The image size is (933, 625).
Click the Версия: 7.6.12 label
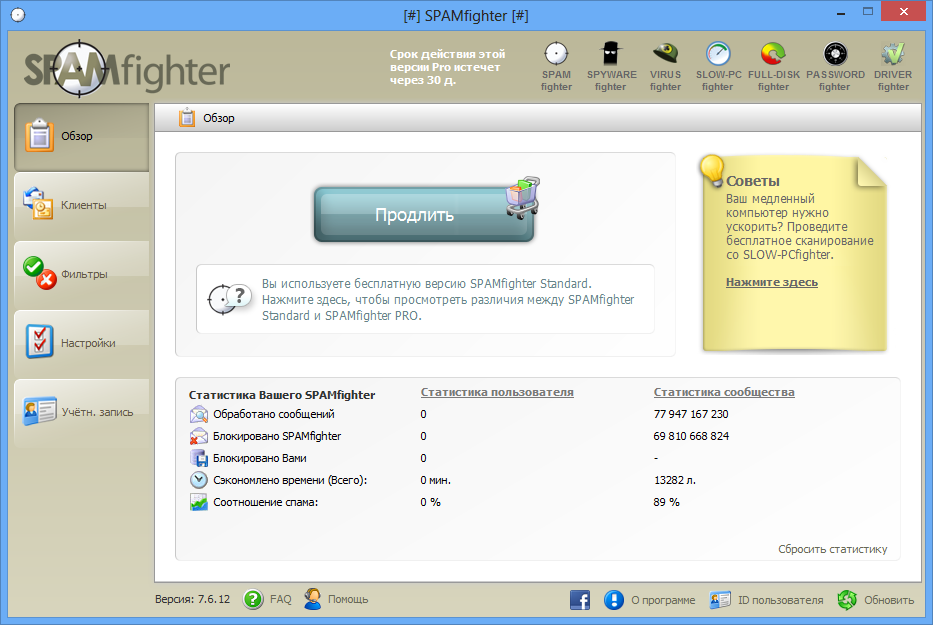[x=192, y=599]
